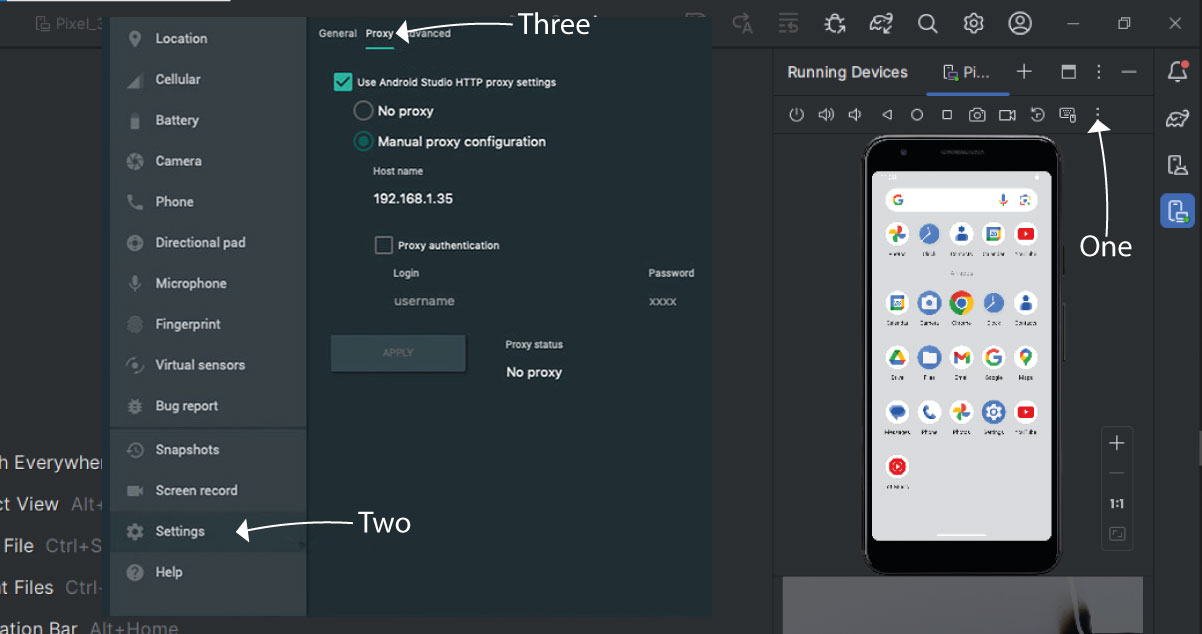The image size is (1202, 634).
Task: Uncheck Use Android Studio HTTP proxy settings
Action: tap(344, 82)
